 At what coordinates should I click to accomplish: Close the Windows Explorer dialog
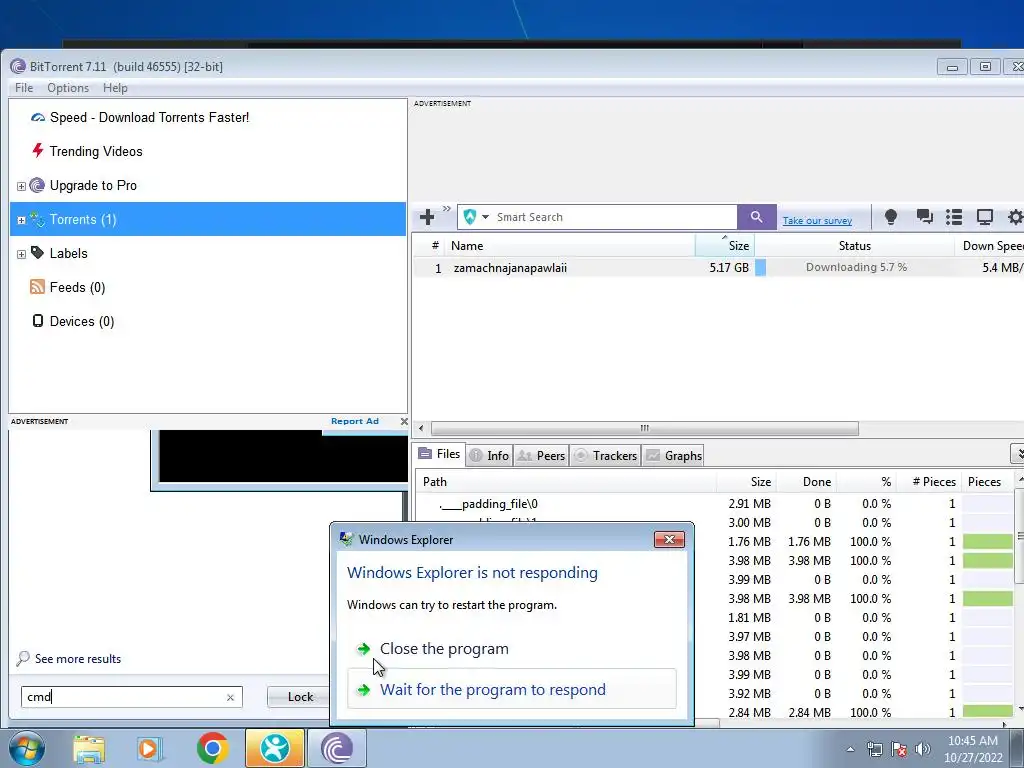pyautogui.click(x=669, y=539)
